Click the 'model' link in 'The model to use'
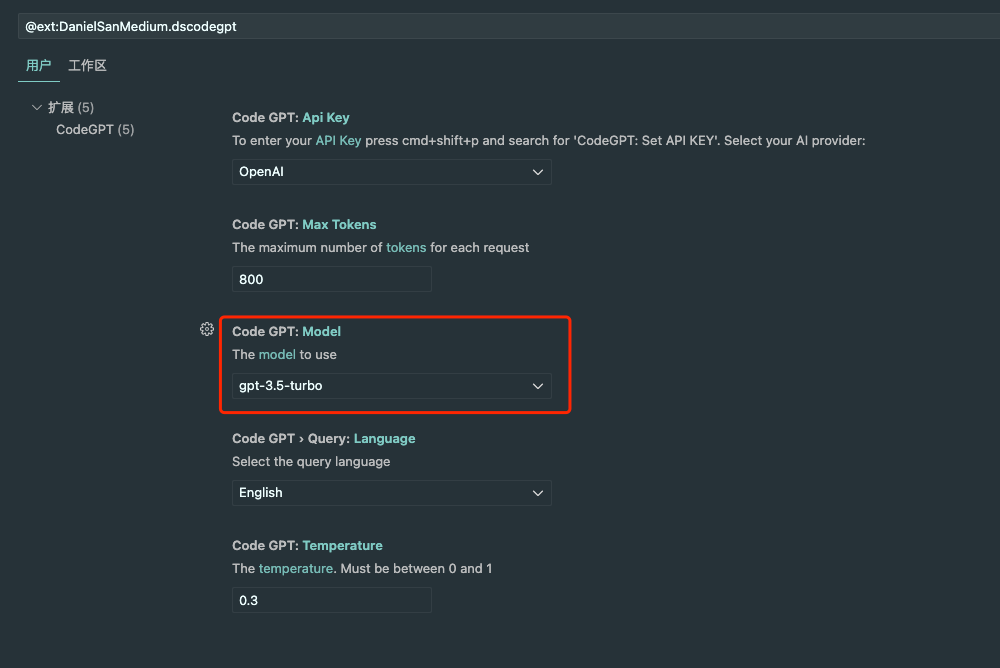The height and width of the screenshot is (668, 1000). pyautogui.click(x=277, y=355)
